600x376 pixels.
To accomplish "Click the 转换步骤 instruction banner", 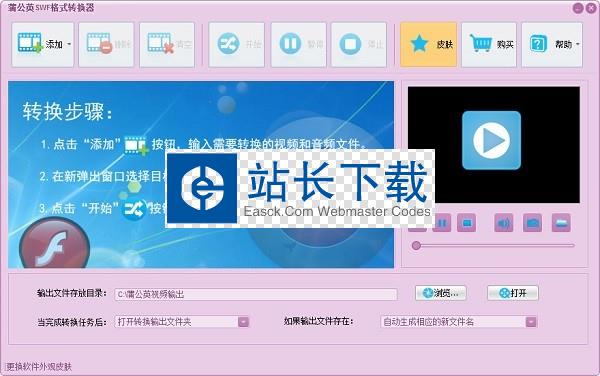I will point(201,174).
